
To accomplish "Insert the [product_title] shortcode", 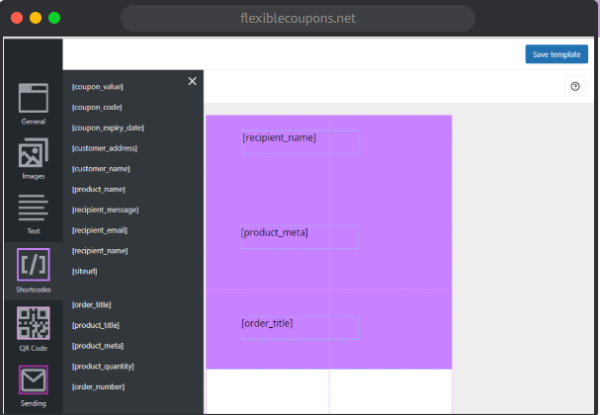I will 96,325.
